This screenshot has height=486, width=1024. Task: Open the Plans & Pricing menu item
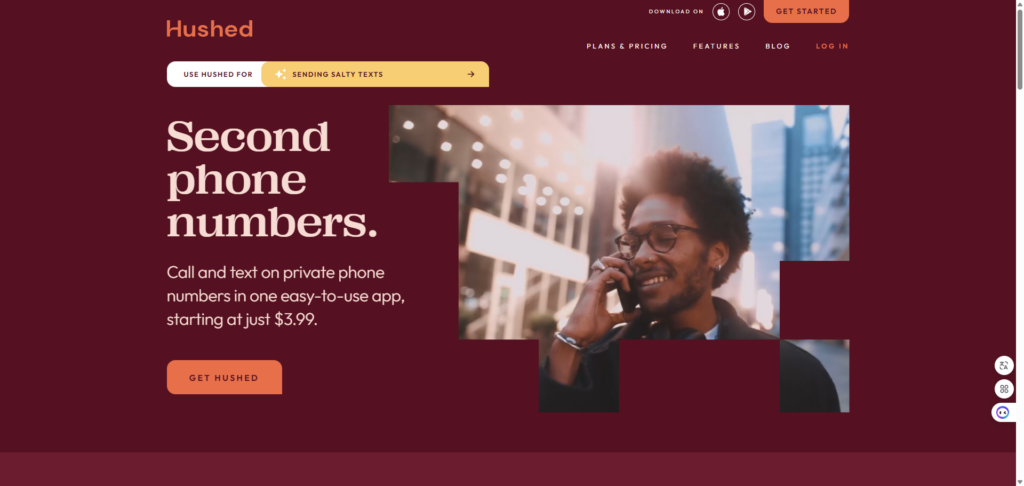point(627,46)
